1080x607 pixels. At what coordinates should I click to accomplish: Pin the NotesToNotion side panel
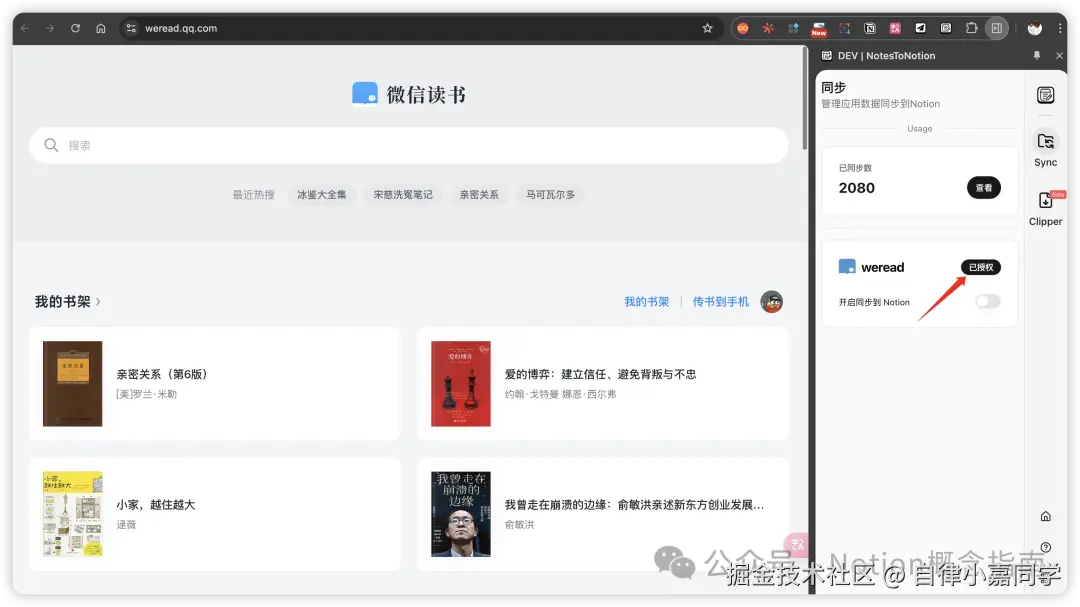[x=1037, y=55]
